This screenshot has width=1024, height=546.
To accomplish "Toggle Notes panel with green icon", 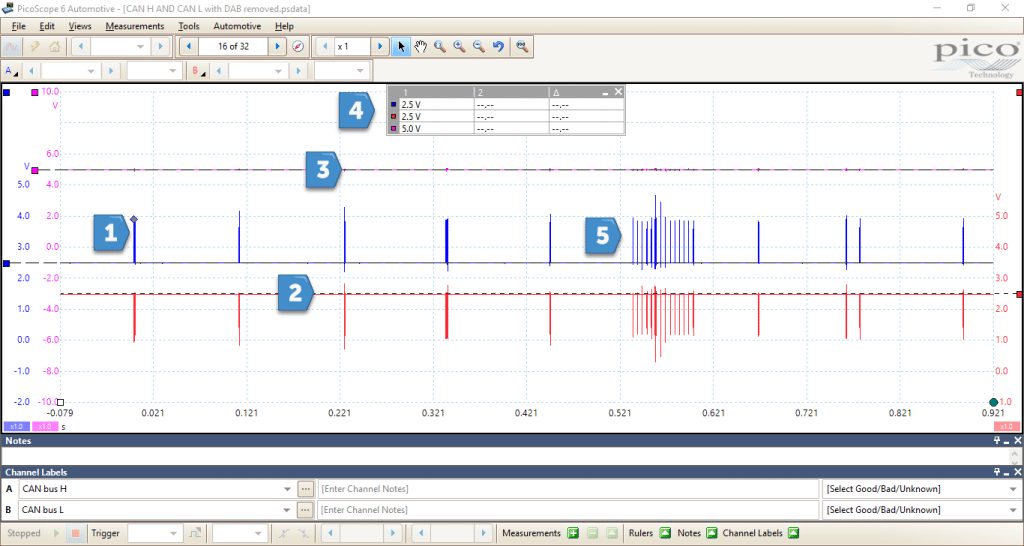I will (711, 533).
